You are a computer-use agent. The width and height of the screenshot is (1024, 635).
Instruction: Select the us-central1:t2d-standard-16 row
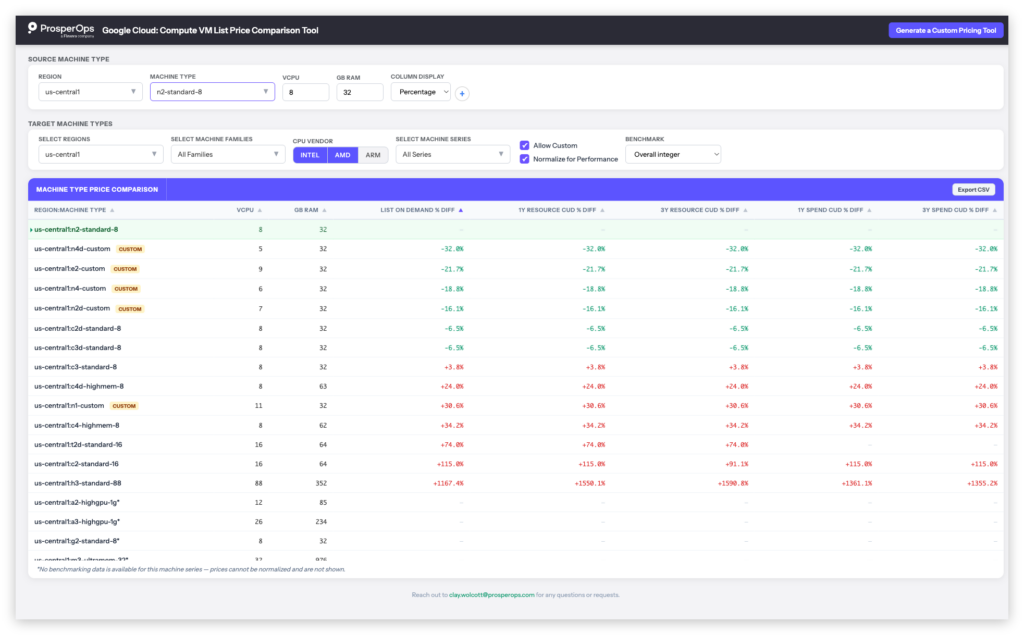[515, 445]
